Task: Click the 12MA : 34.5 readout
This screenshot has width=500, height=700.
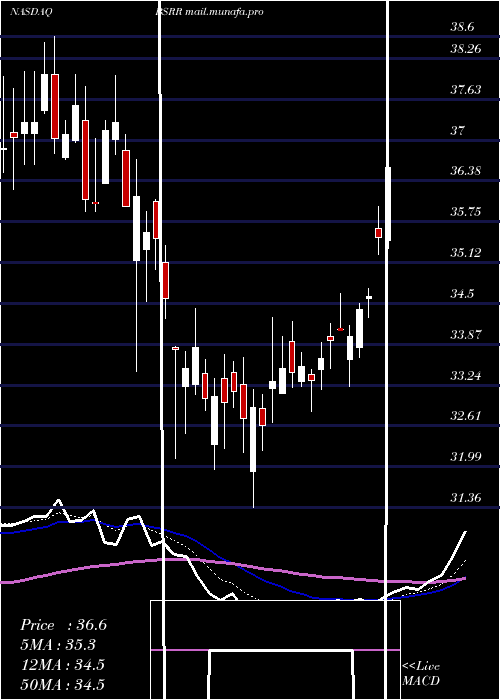Action: coord(62,665)
